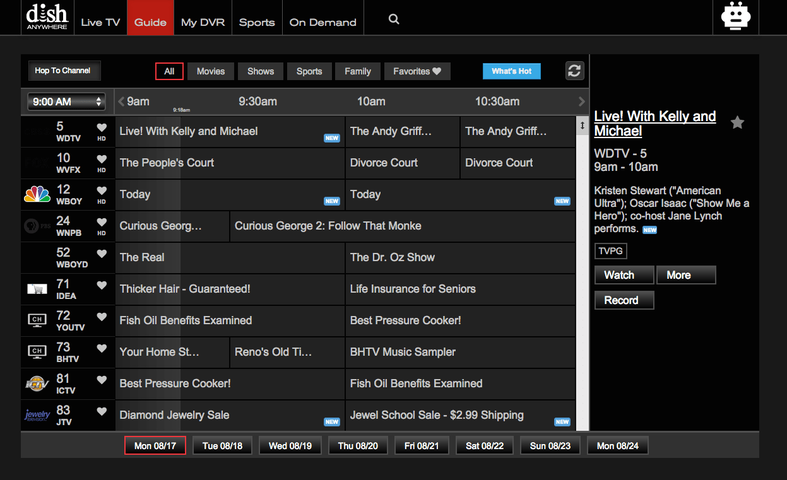
Task: Toggle favorite heart for channel 52 WBOYD
Action: pyautogui.click(x=101, y=254)
